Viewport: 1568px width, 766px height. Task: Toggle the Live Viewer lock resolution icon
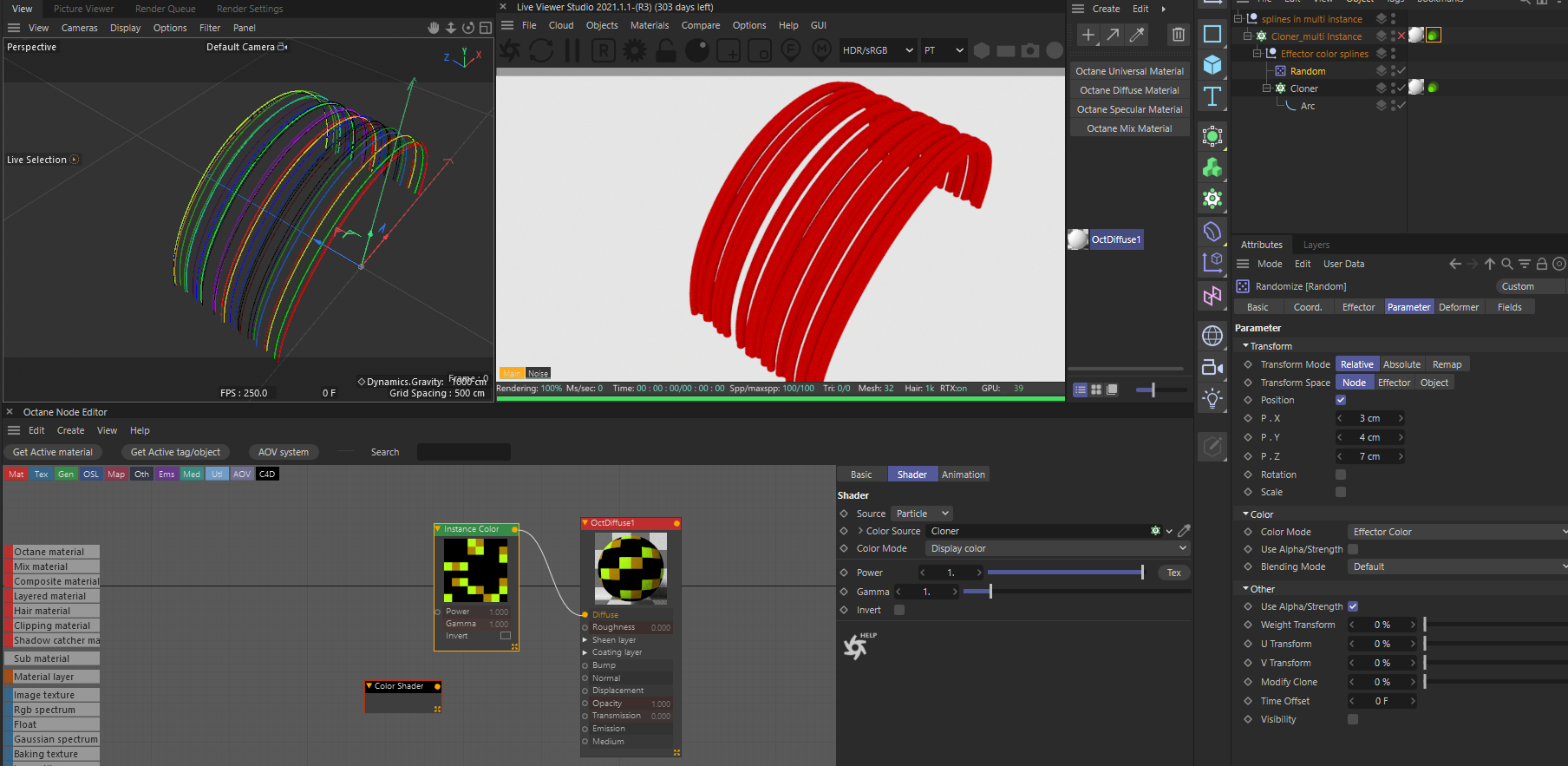(x=666, y=50)
